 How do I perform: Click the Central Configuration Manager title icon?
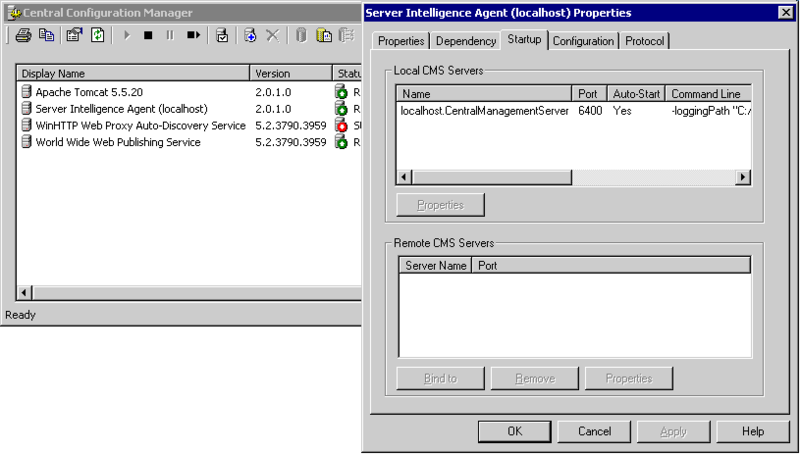click(x=14, y=13)
